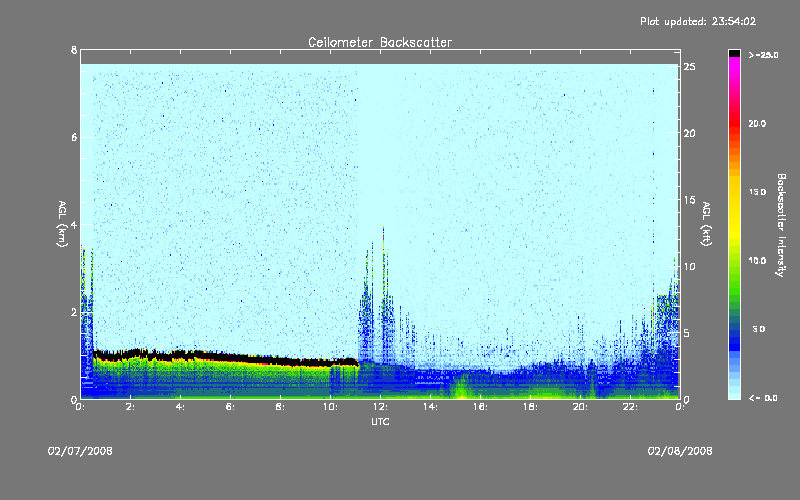Image resolution: width=800 pixels, height=500 pixels.
Task: Click the '4:' hour tick label on the x-axis
Action: [181, 407]
